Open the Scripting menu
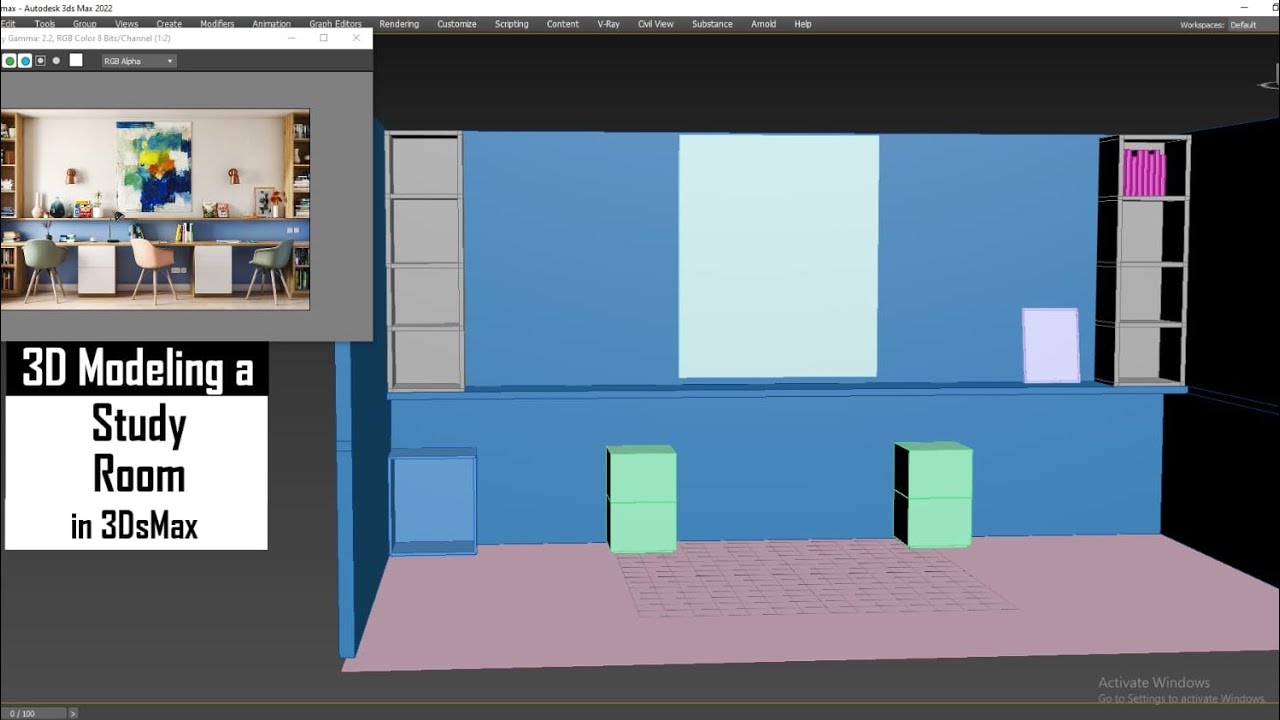1280x720 pixels. 512,24
